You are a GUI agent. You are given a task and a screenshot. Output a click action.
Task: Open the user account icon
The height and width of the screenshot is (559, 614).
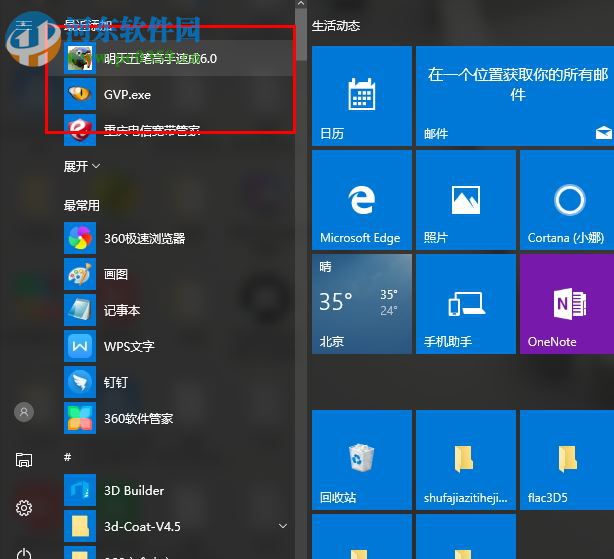tap(24, 412)
